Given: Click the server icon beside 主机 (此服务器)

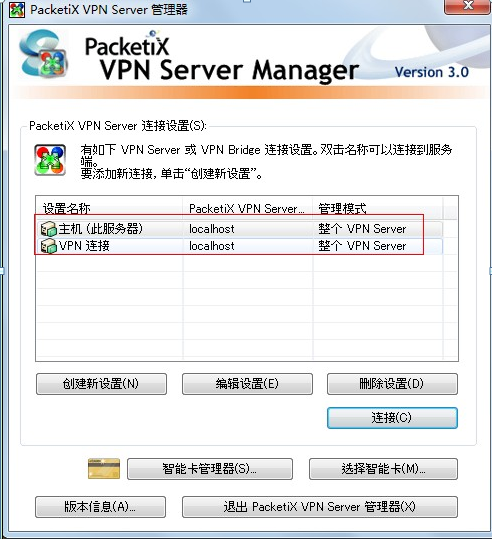Looking at the screenshot, I should pos(48,229).
